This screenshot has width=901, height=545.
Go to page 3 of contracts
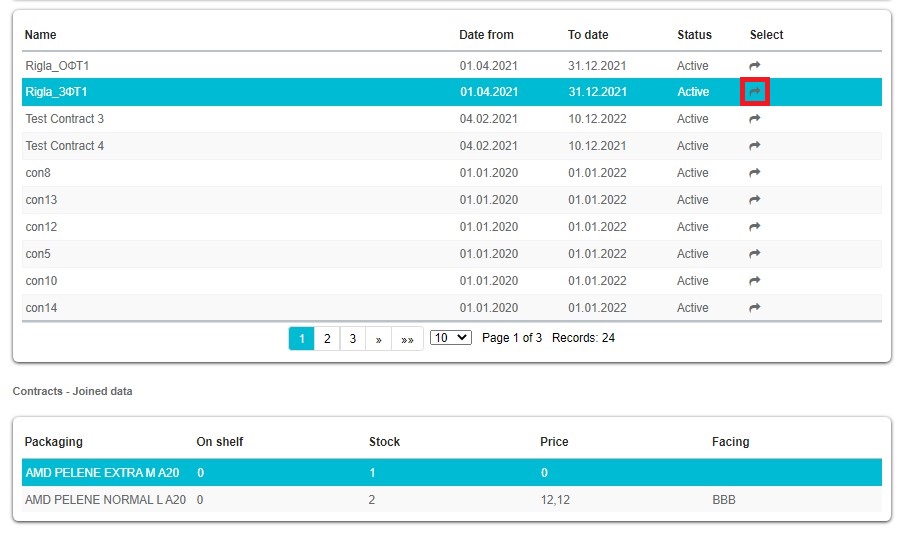pos(352,339)
